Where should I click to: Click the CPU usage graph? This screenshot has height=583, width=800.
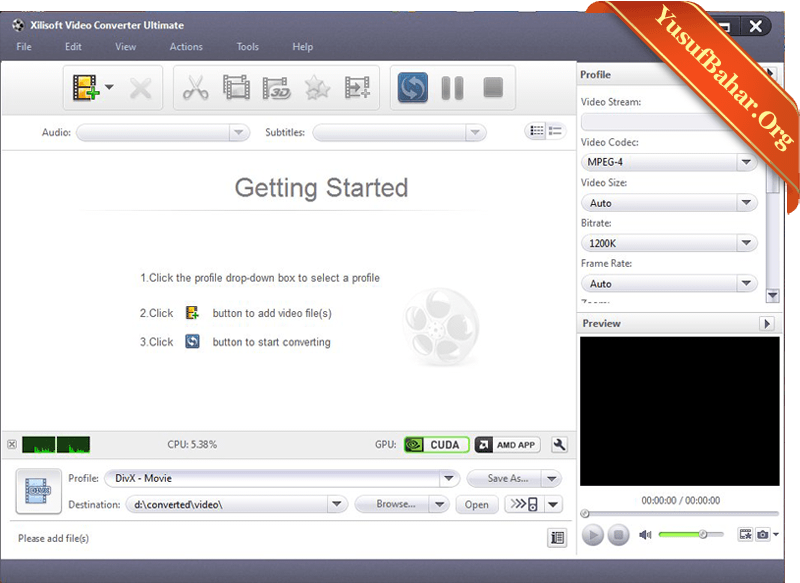click(56, 444)
